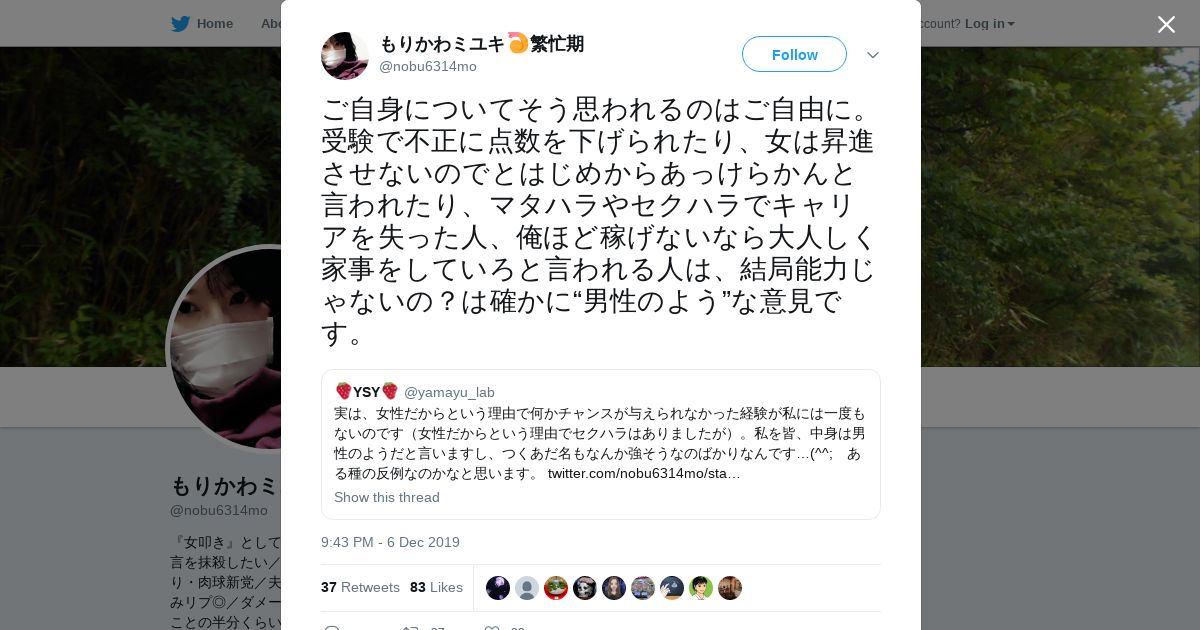This screenshot has height=630, width=1200.
Task: Open @nobu6314mo handle in tweet header
Action: pyautogui.click(x=428, y=66)
